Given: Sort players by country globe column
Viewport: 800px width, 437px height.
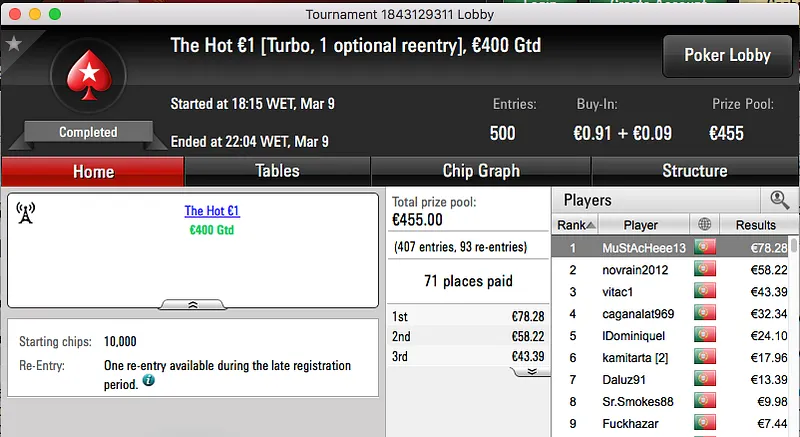Looking at the screenshot, I should click(x=704, y=225).
